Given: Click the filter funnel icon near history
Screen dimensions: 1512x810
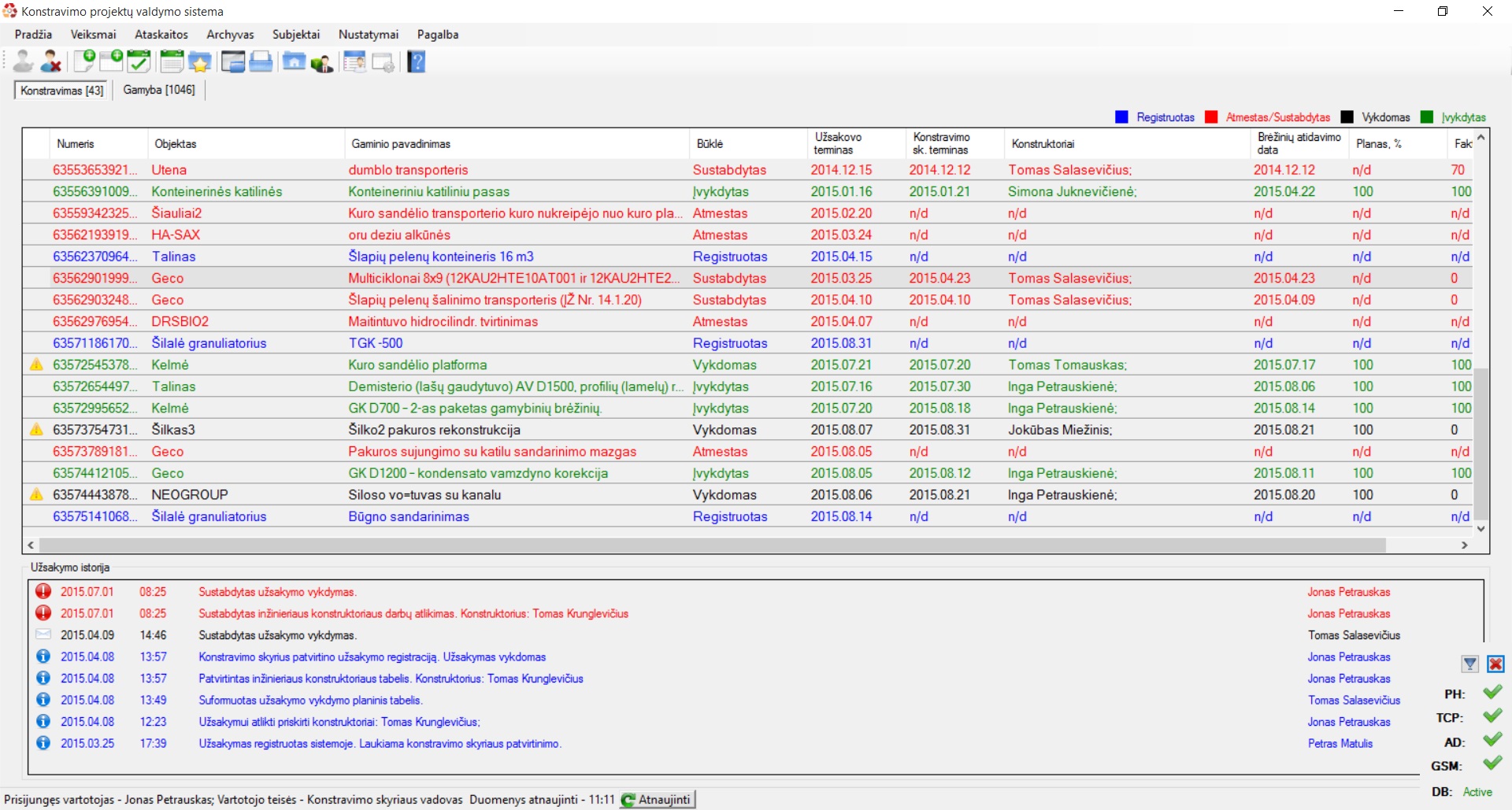Looking at the screenshot, I should click(1469, 664).
